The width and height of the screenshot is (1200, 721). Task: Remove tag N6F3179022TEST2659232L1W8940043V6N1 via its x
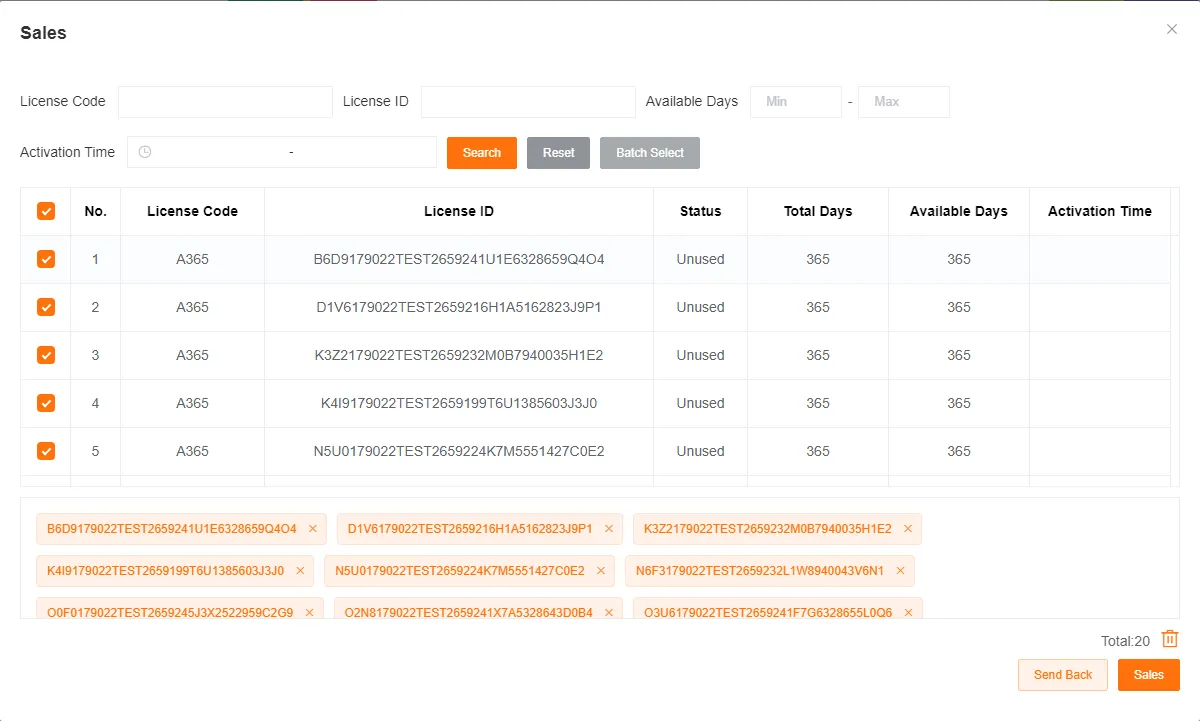tap(900, 571)
